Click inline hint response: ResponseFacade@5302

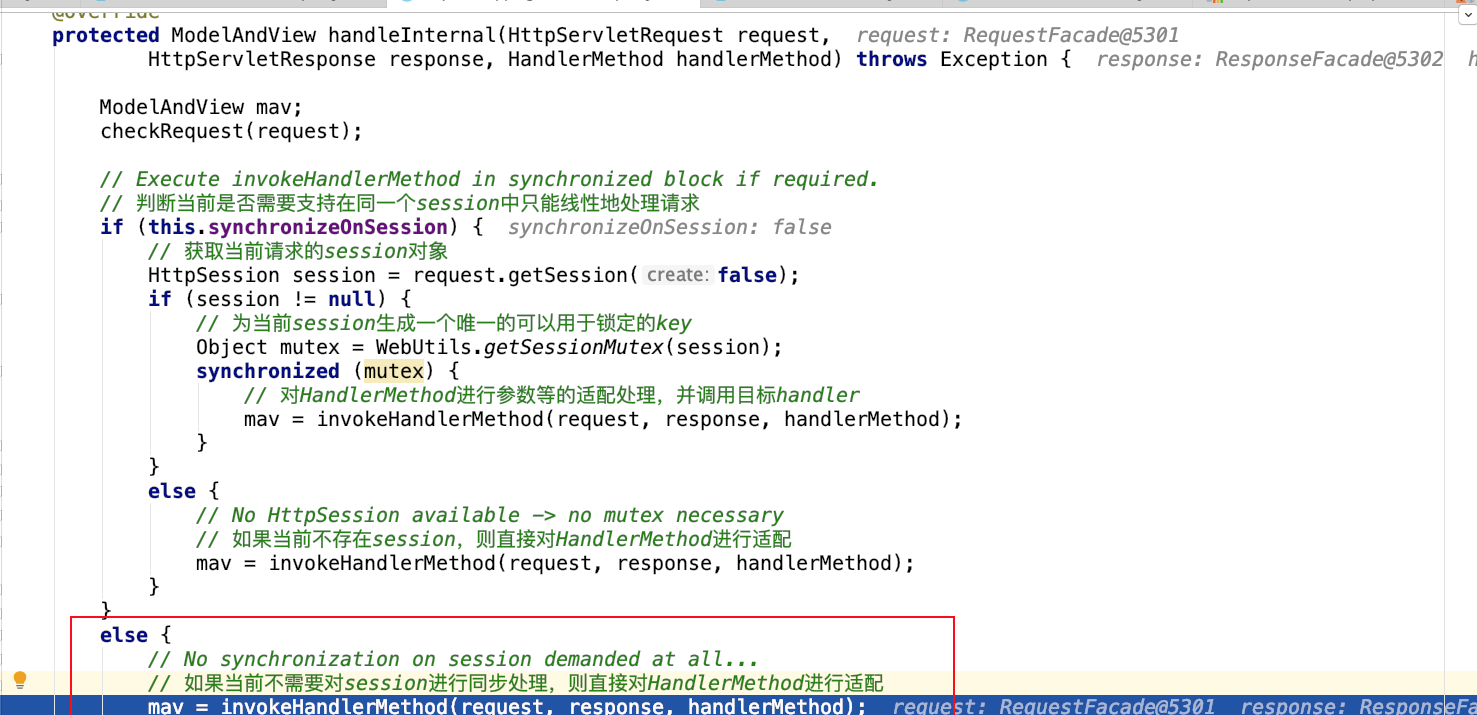pos(1270,59)
